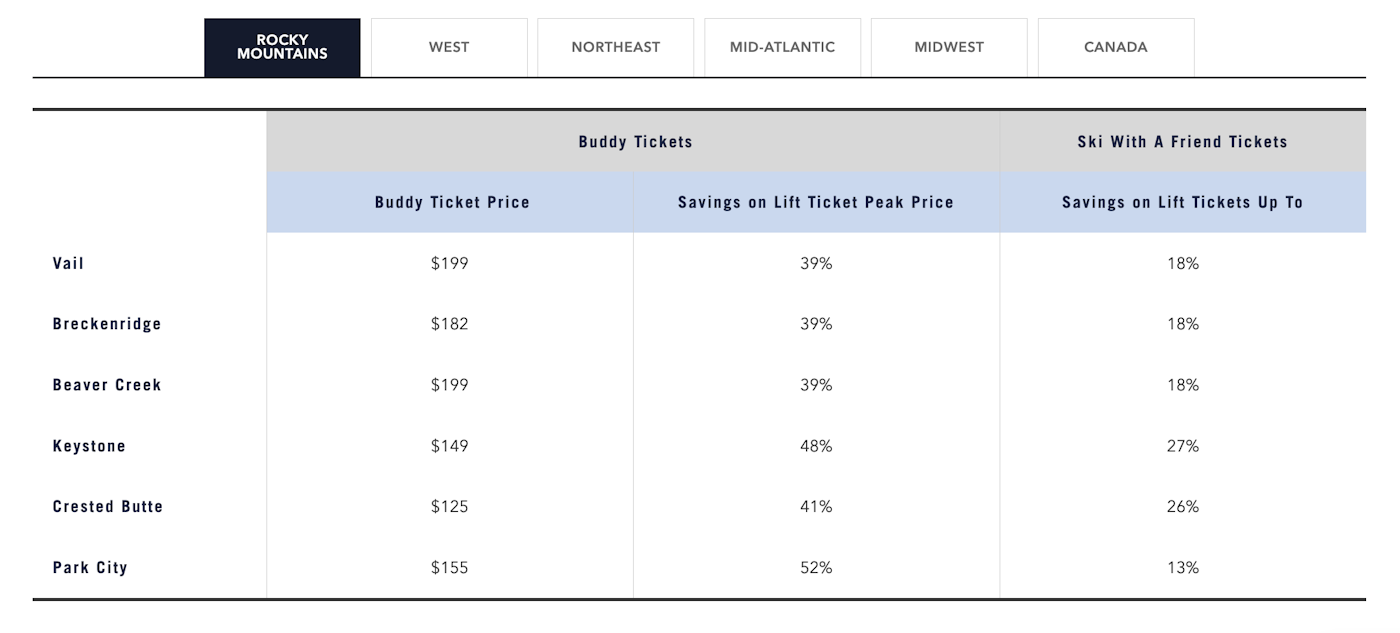Click the Ski With A Friend Tickets header
The width and height of the screenshot is (1400, 633).
click(x=1182, y=142)
